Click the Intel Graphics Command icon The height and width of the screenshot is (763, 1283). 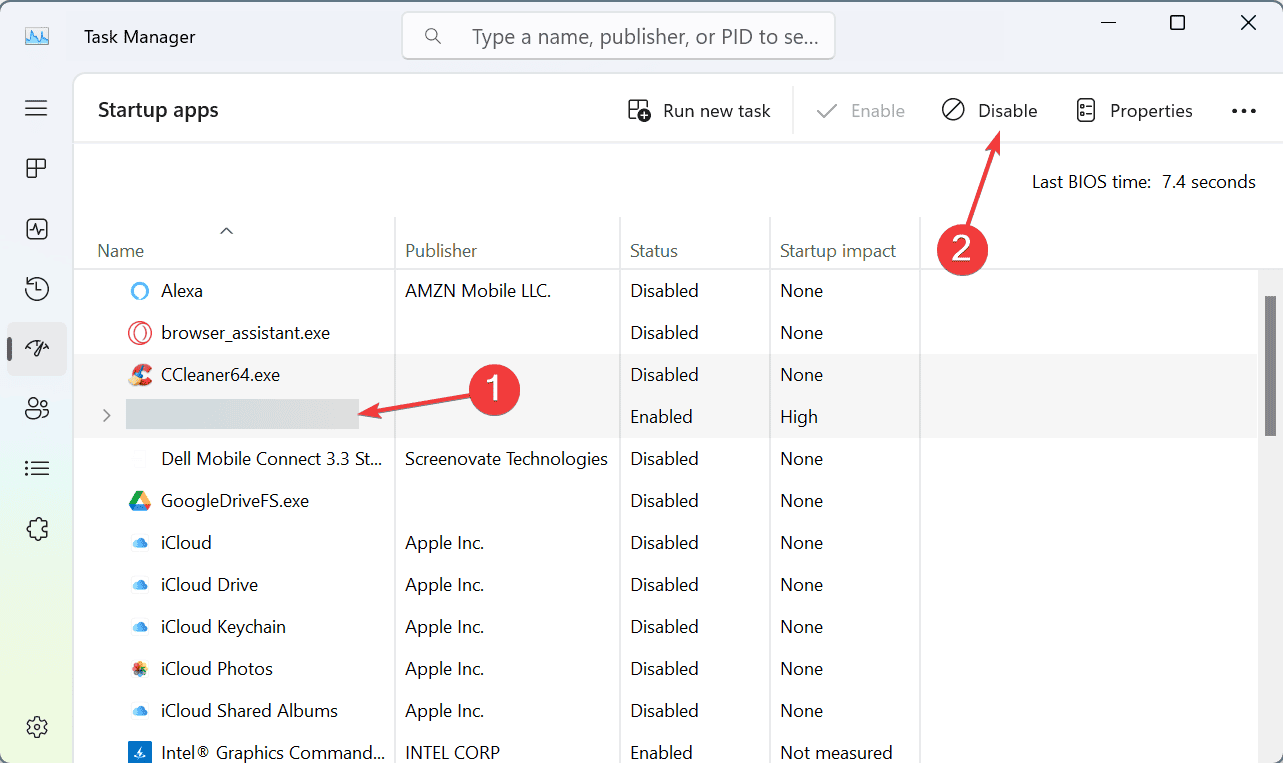coord(140,752)
